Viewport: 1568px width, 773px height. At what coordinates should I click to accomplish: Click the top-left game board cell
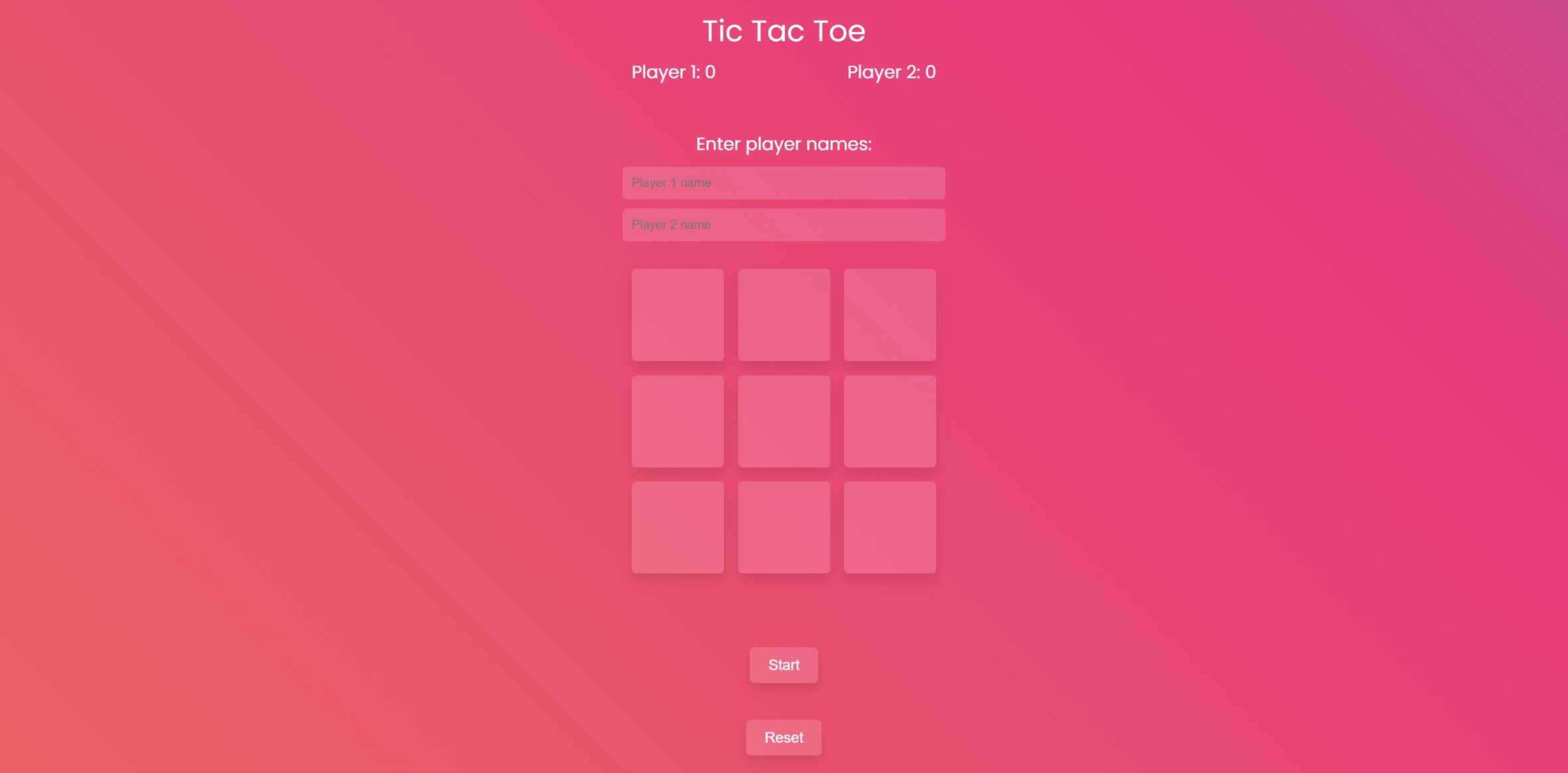678,314
